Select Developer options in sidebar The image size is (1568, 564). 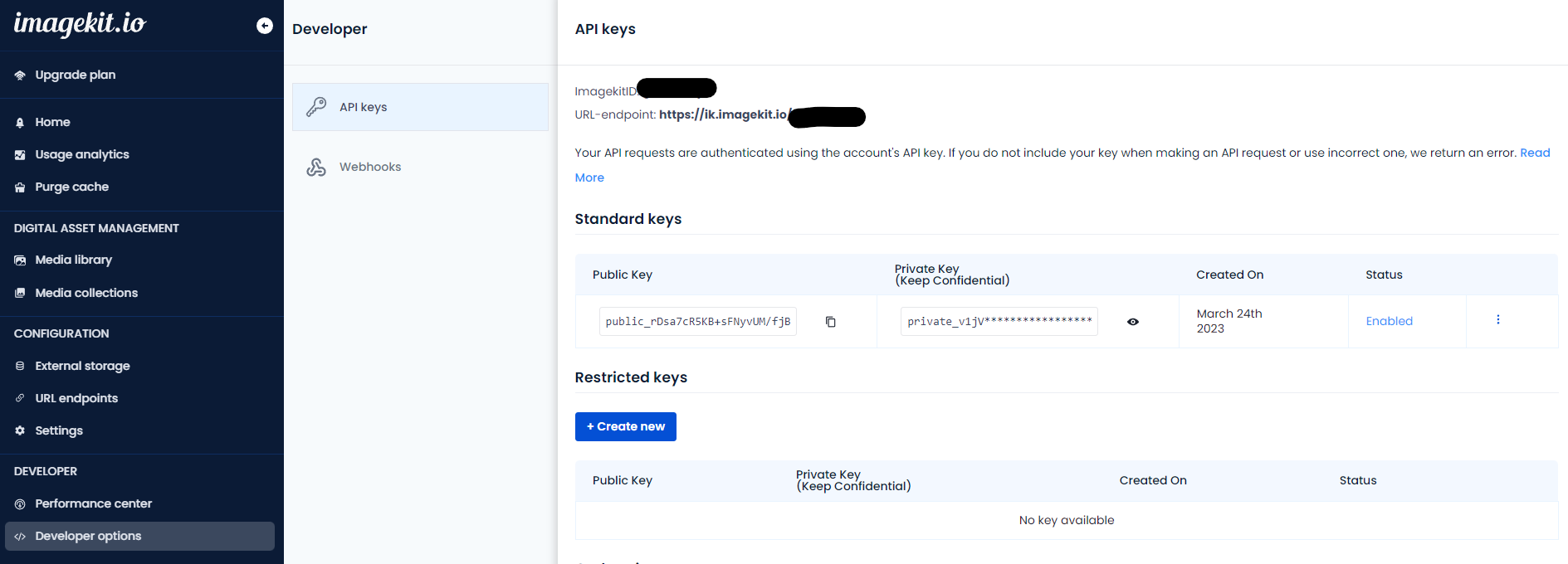coord(139,536)
